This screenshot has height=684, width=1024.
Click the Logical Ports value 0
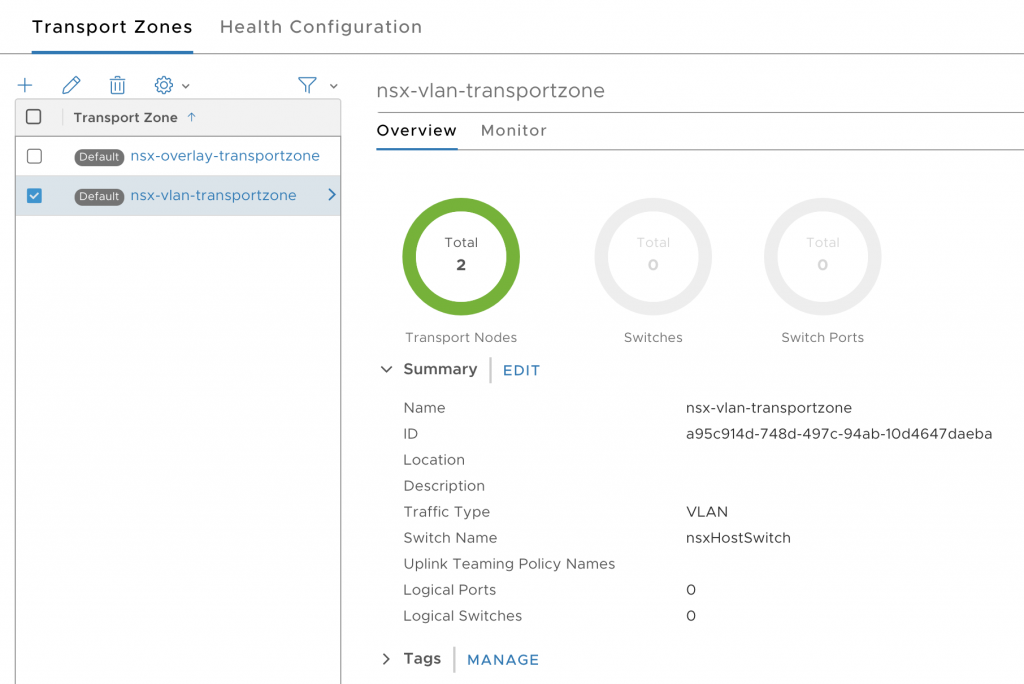[x=691, y=590]
